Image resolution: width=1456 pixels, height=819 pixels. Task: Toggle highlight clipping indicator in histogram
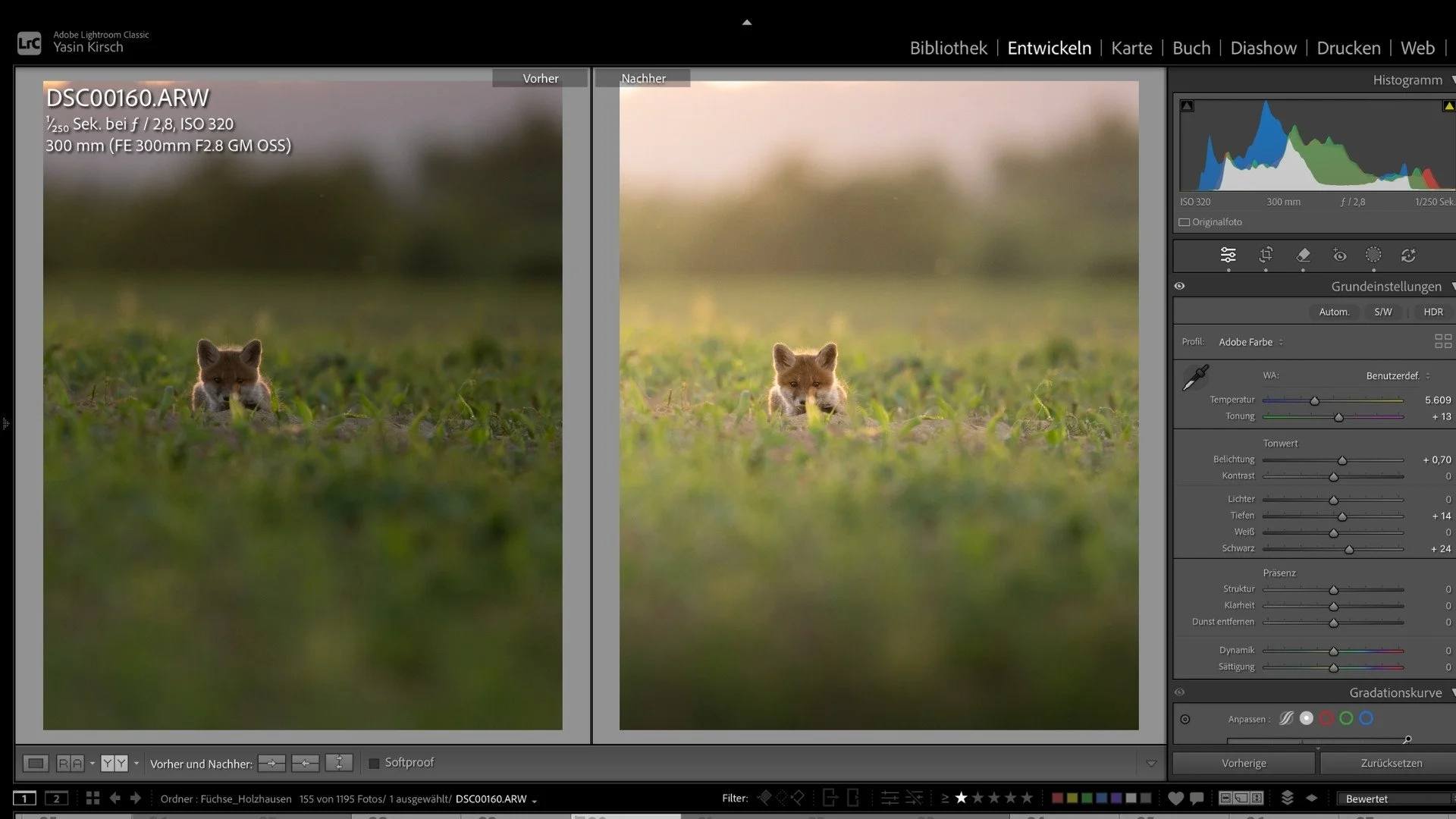click(1448, 106)
